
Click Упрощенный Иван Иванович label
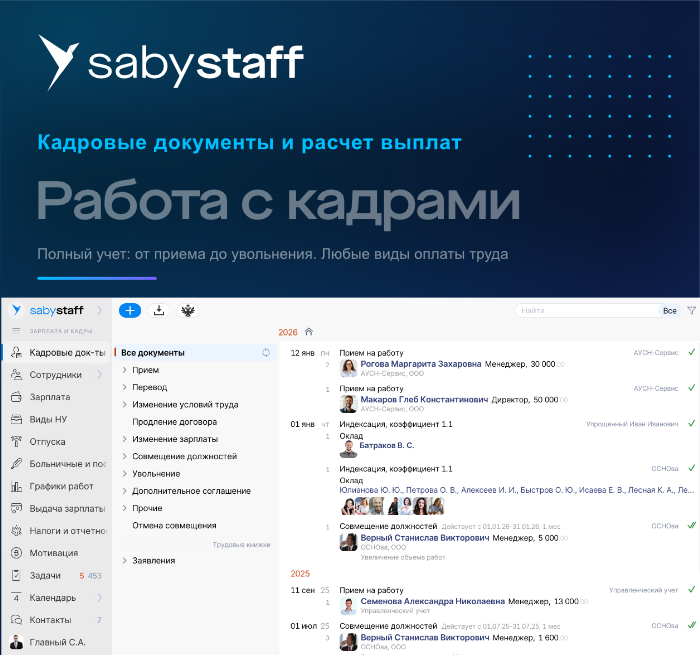coord(632,424)
